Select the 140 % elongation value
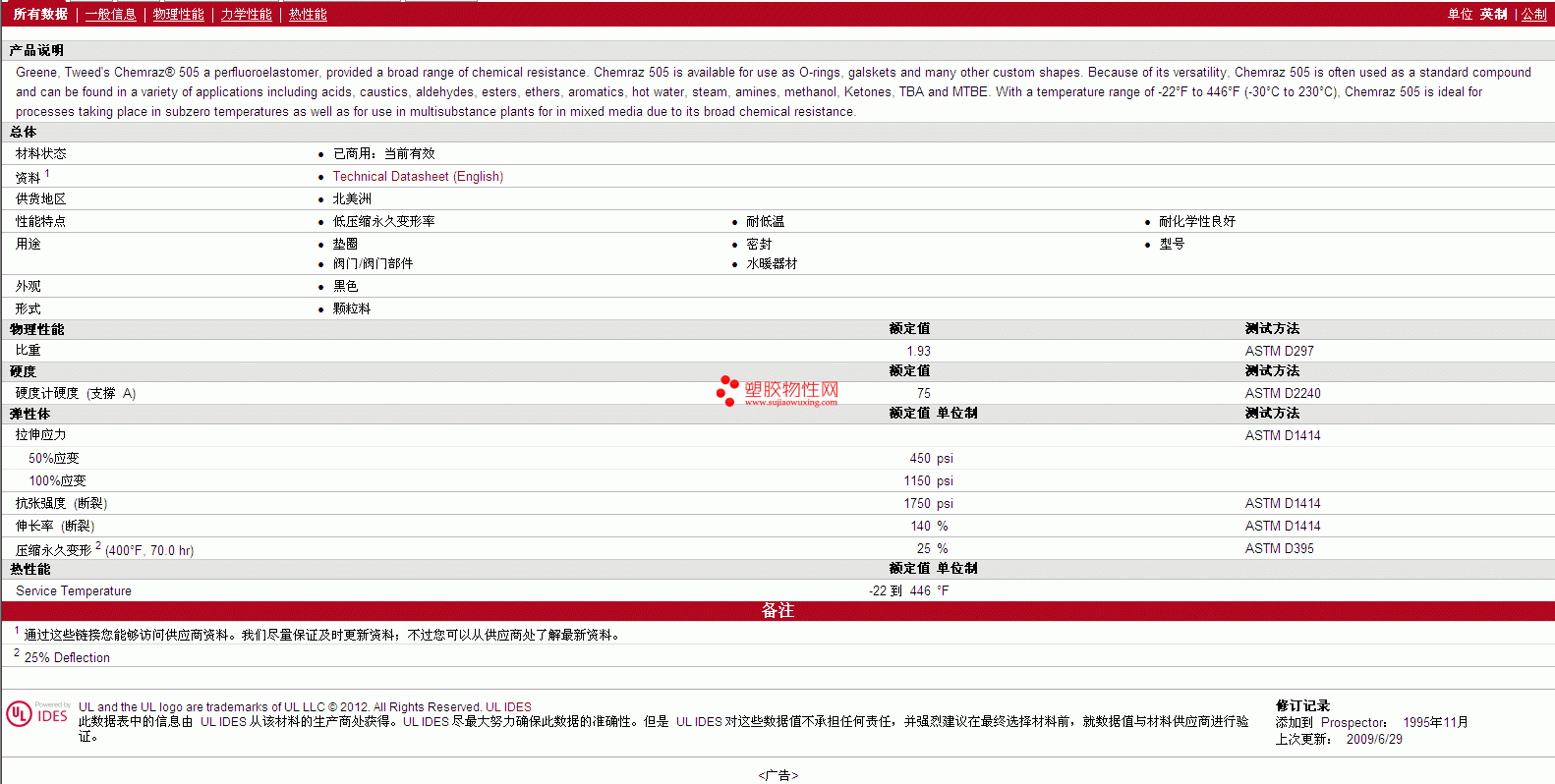 [929, 526]
